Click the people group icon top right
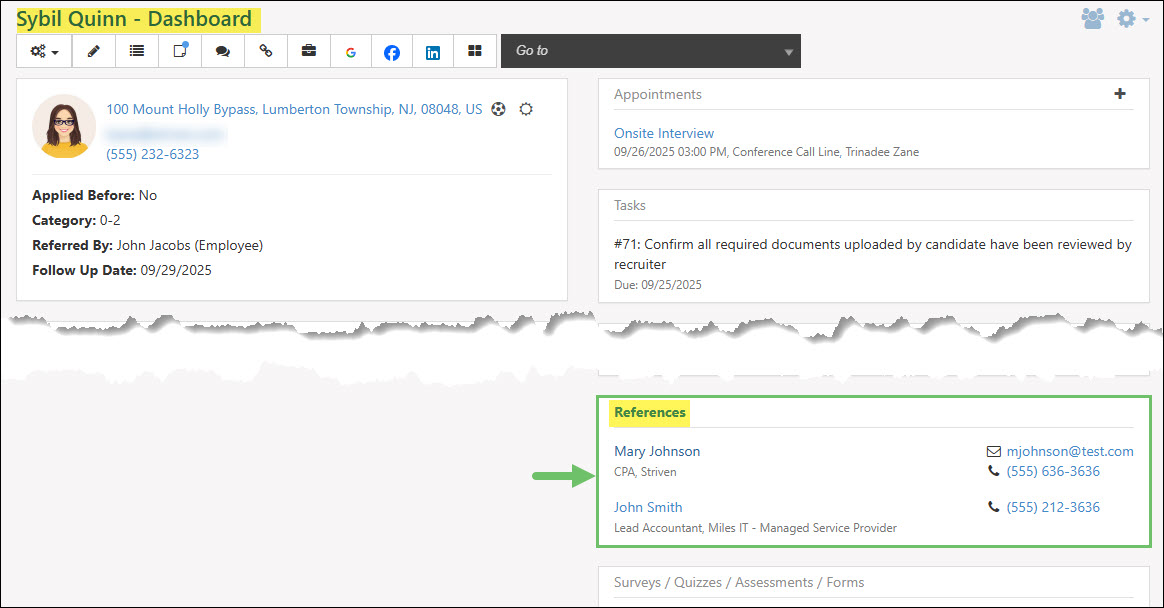Image resolution: width=1164 pixels, height=608 pixels. pos(1093,18)
